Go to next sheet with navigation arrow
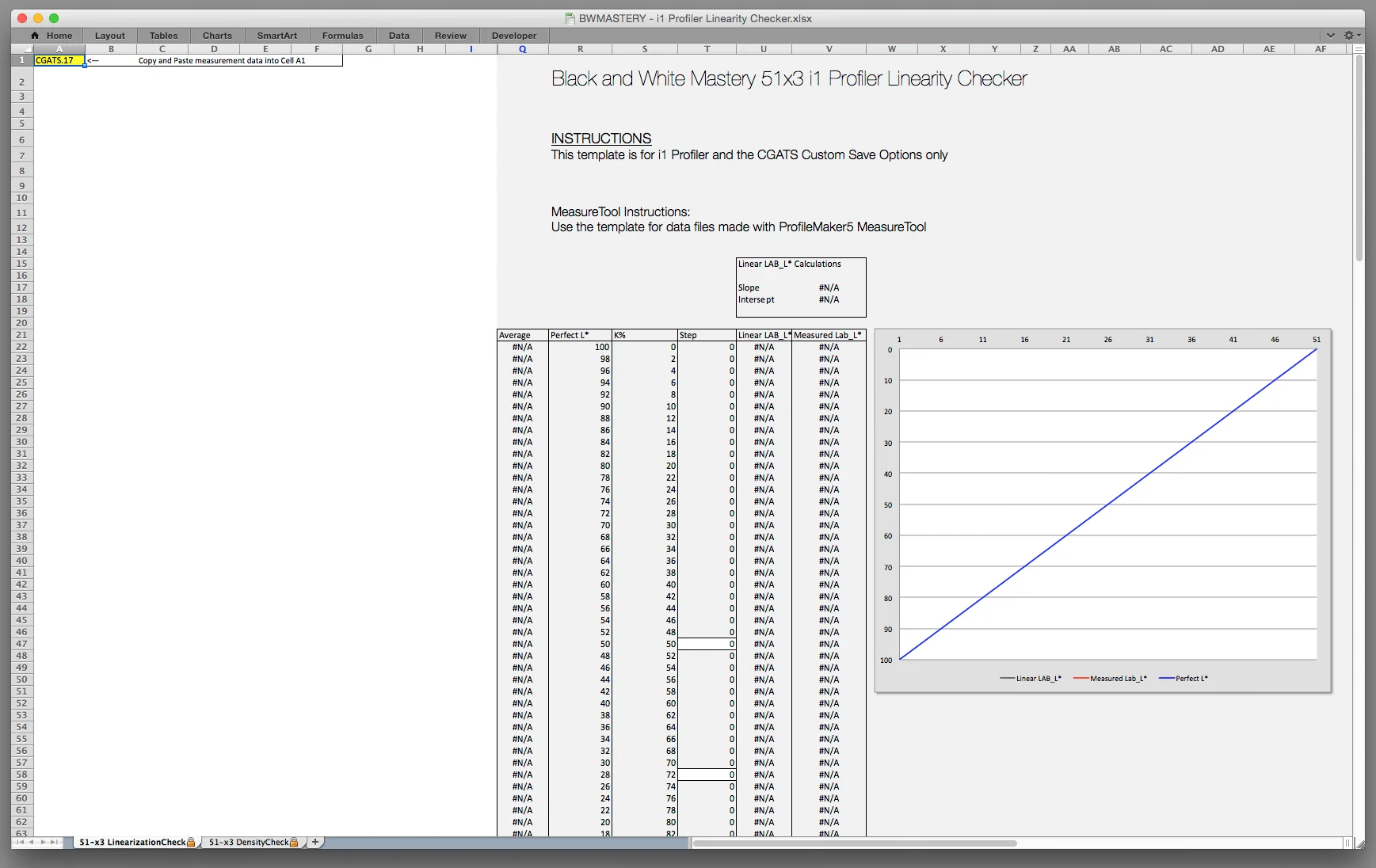1376x868 pixels. click(43, 842)
